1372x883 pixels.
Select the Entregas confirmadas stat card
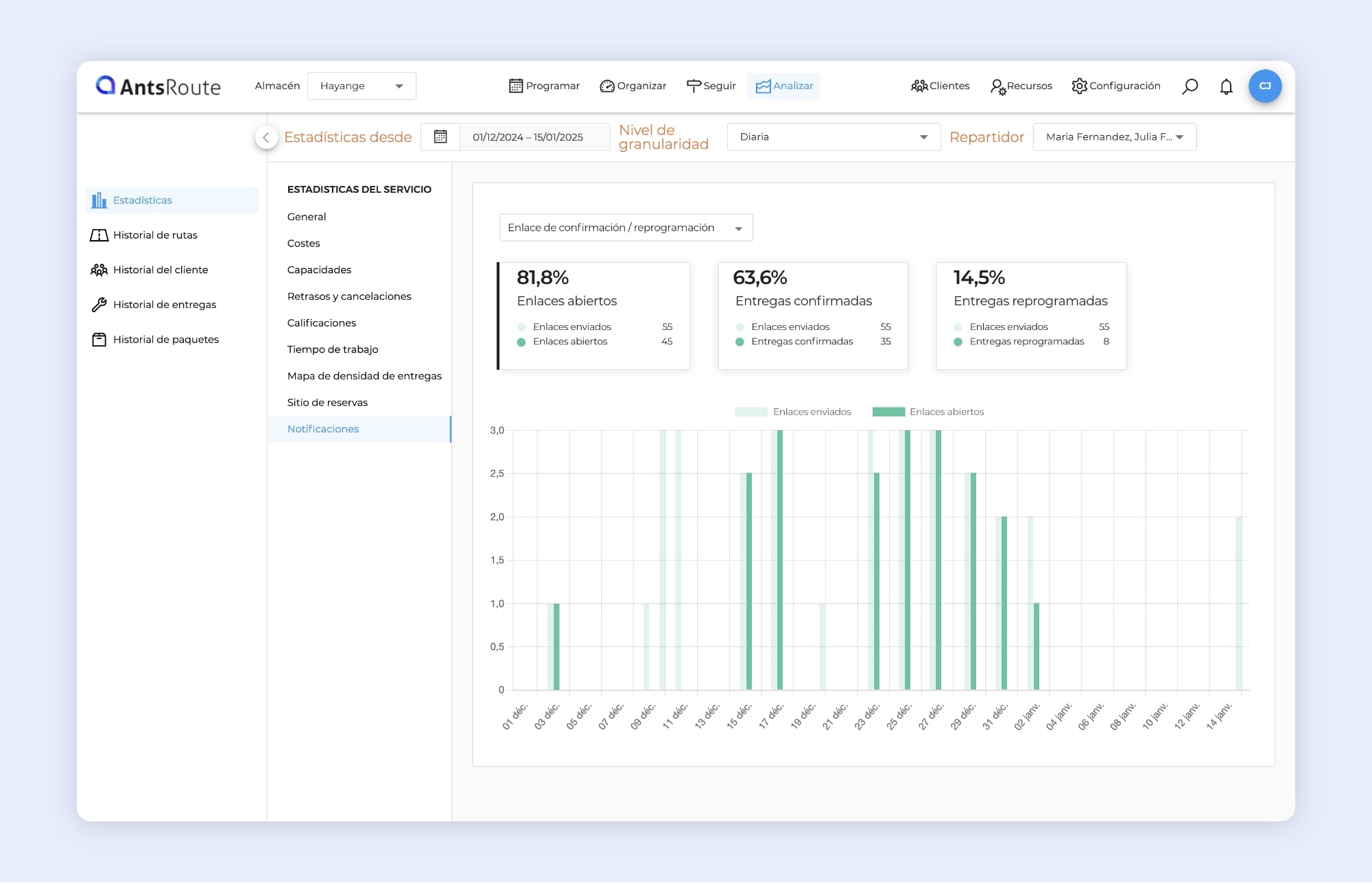[812, 316]
